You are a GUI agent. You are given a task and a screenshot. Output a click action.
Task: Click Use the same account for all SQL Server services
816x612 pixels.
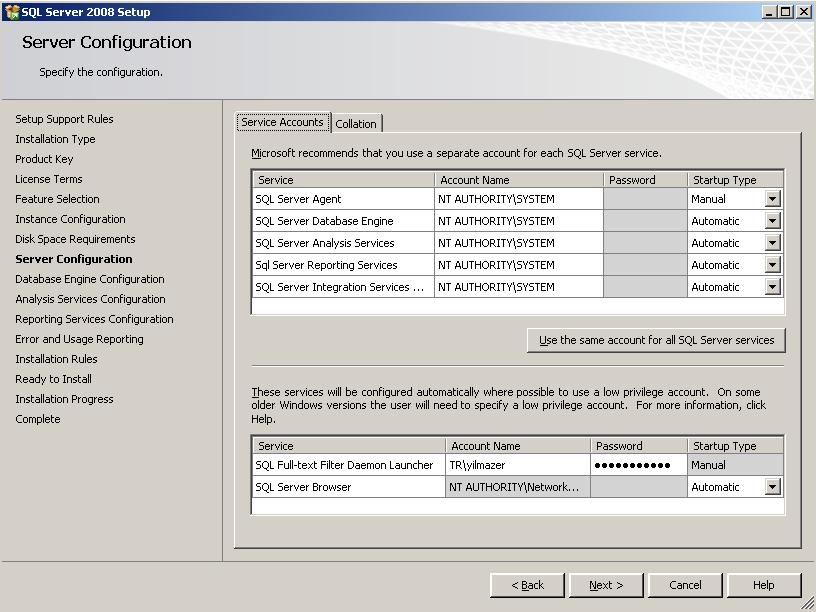[656, 340]
